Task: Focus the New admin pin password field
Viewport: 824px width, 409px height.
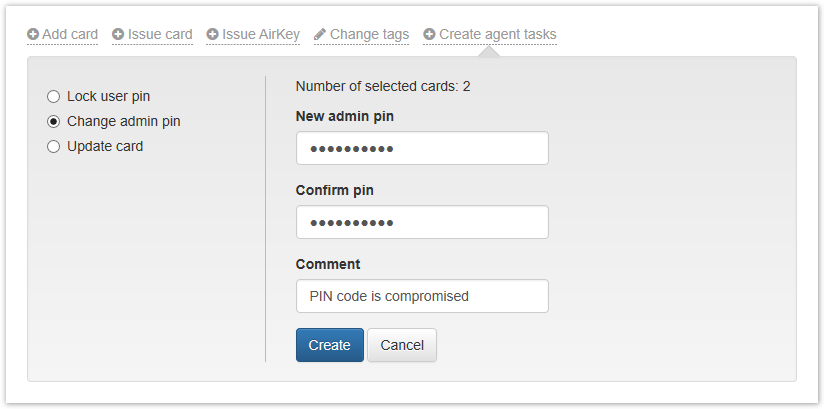Action: pos(422,148)
